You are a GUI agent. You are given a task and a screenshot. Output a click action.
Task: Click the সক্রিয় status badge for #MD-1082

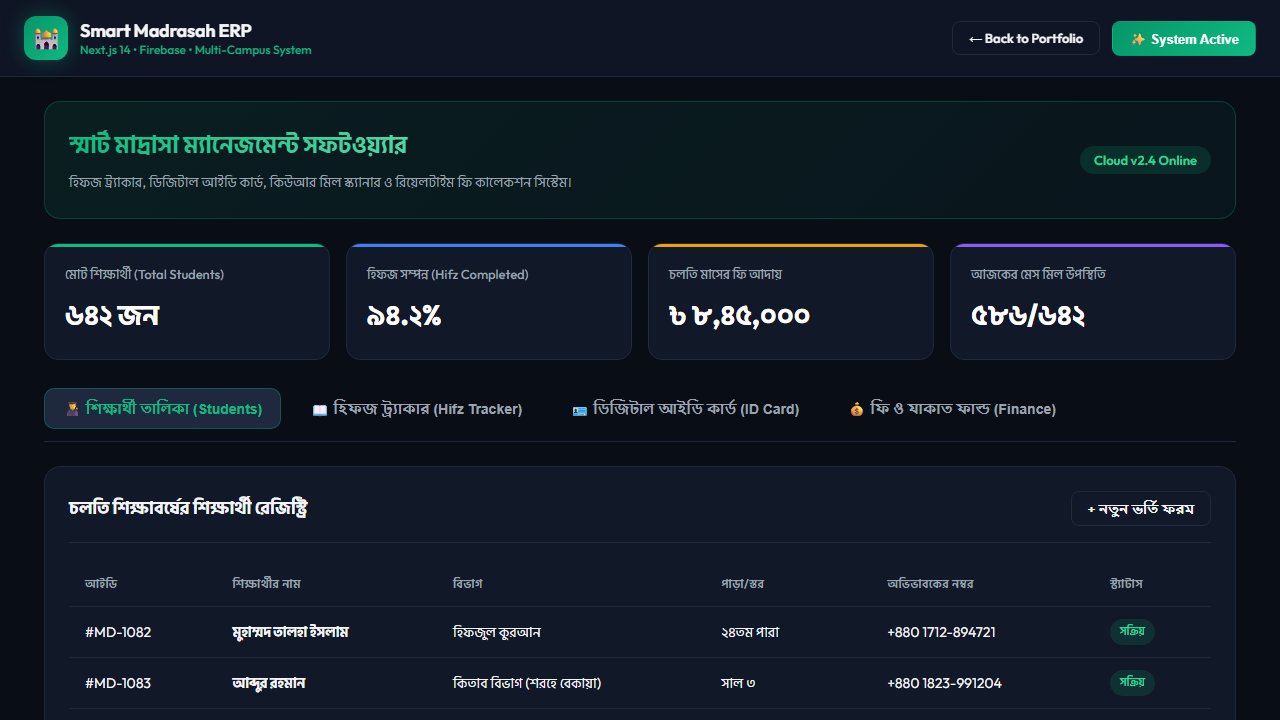tap(1132, 632)
